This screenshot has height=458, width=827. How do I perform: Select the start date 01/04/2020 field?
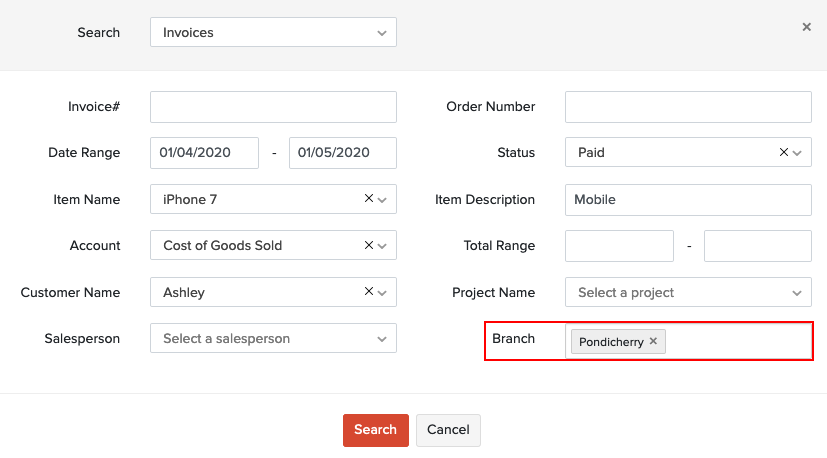[204, 153]
